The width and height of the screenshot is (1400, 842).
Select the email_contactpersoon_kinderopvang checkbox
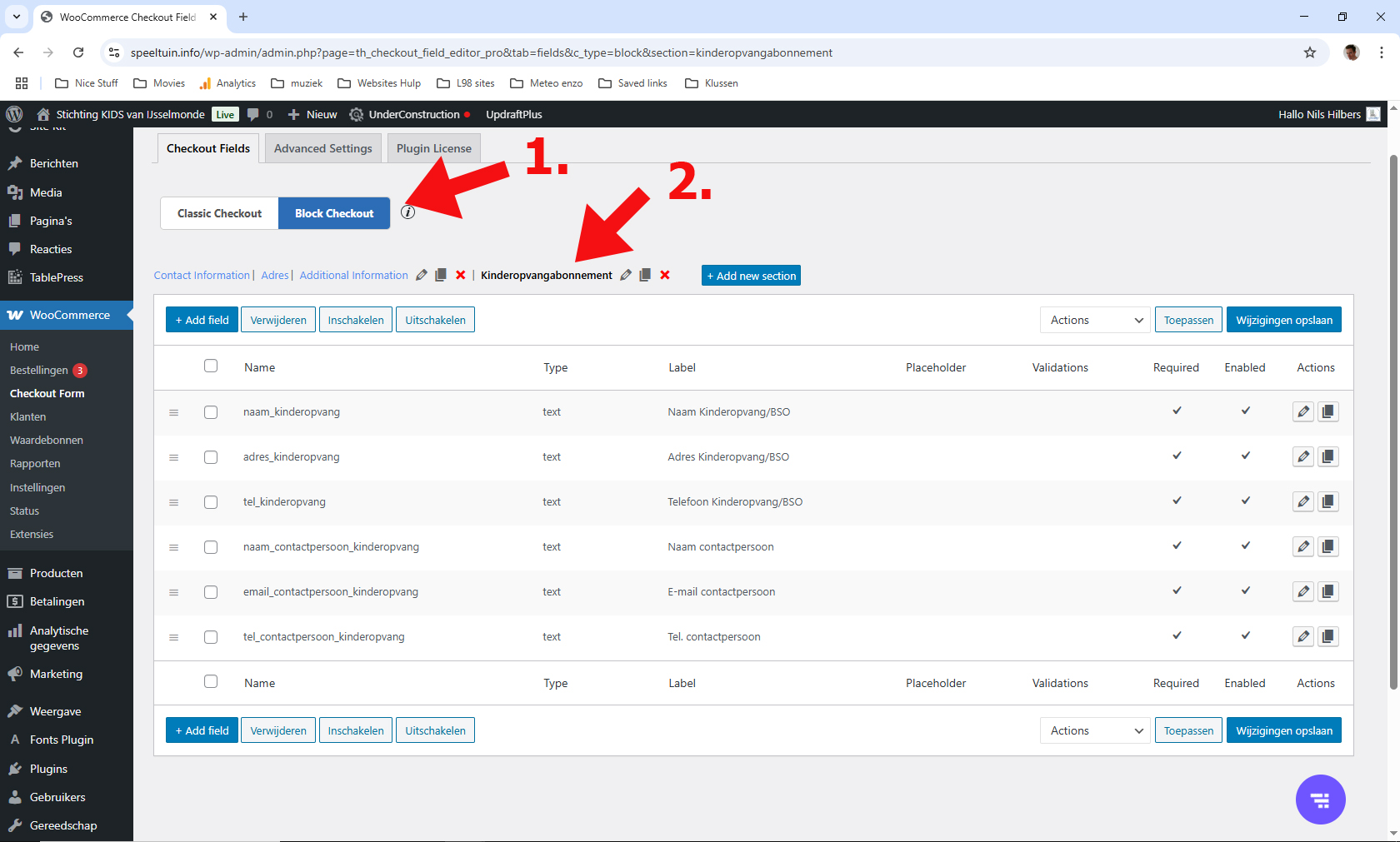pyautogui.click(x=211, y=592)
